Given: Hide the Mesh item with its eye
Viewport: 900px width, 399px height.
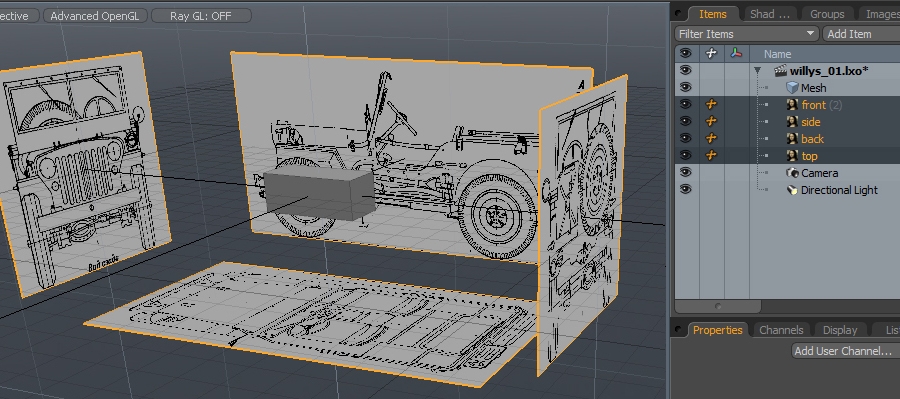Looking at the screenshot, I should [x=685, y=87].
